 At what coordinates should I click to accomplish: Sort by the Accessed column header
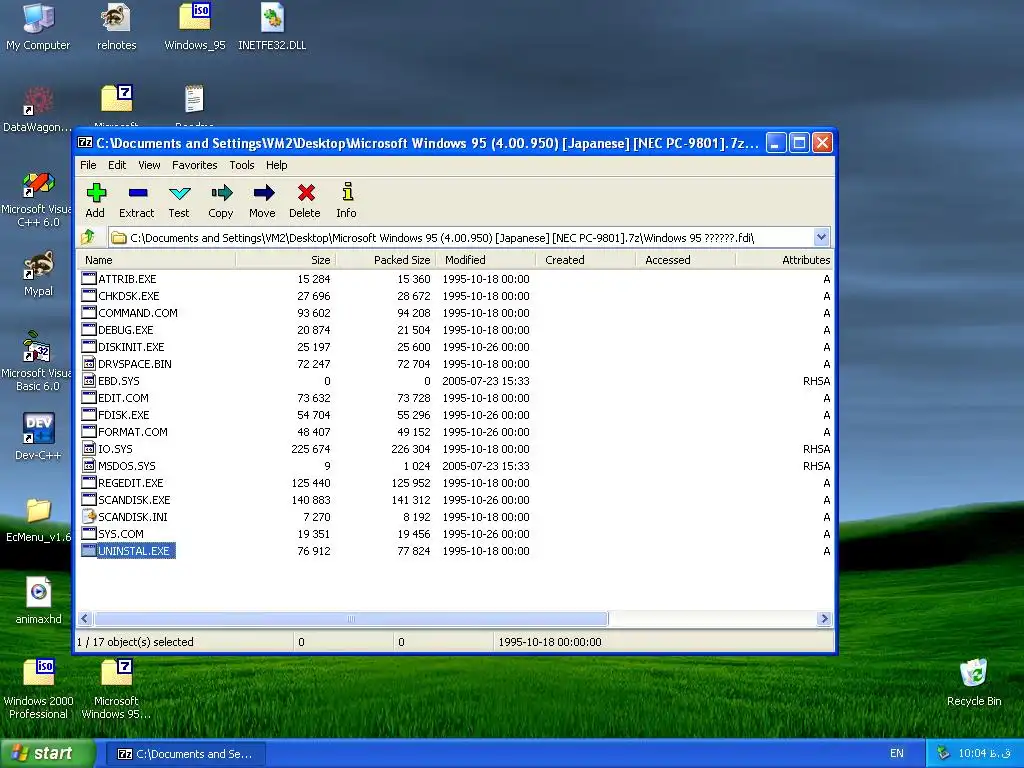685,260
